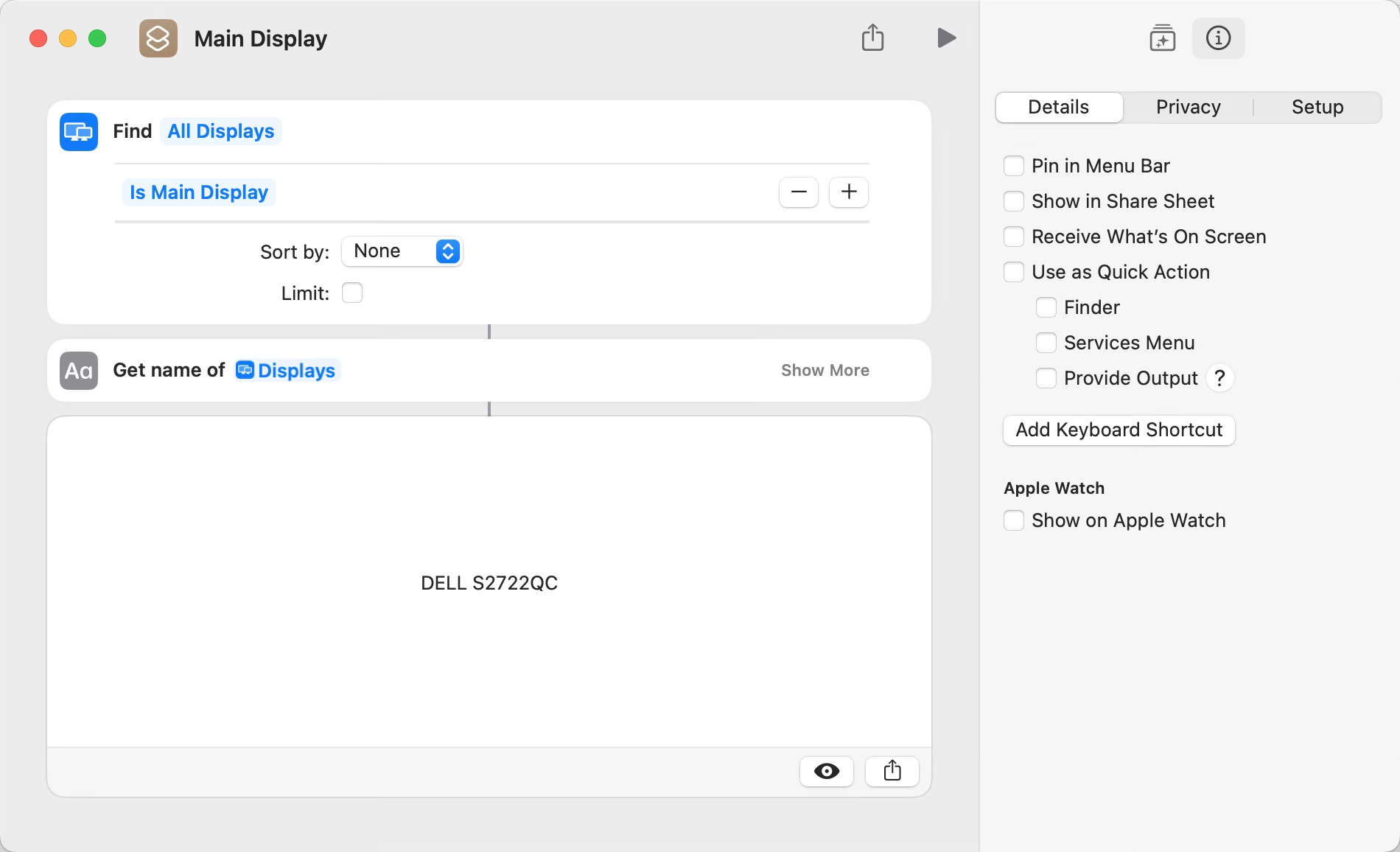Click the help question mark next to Provide Output

click(1219, 378)
